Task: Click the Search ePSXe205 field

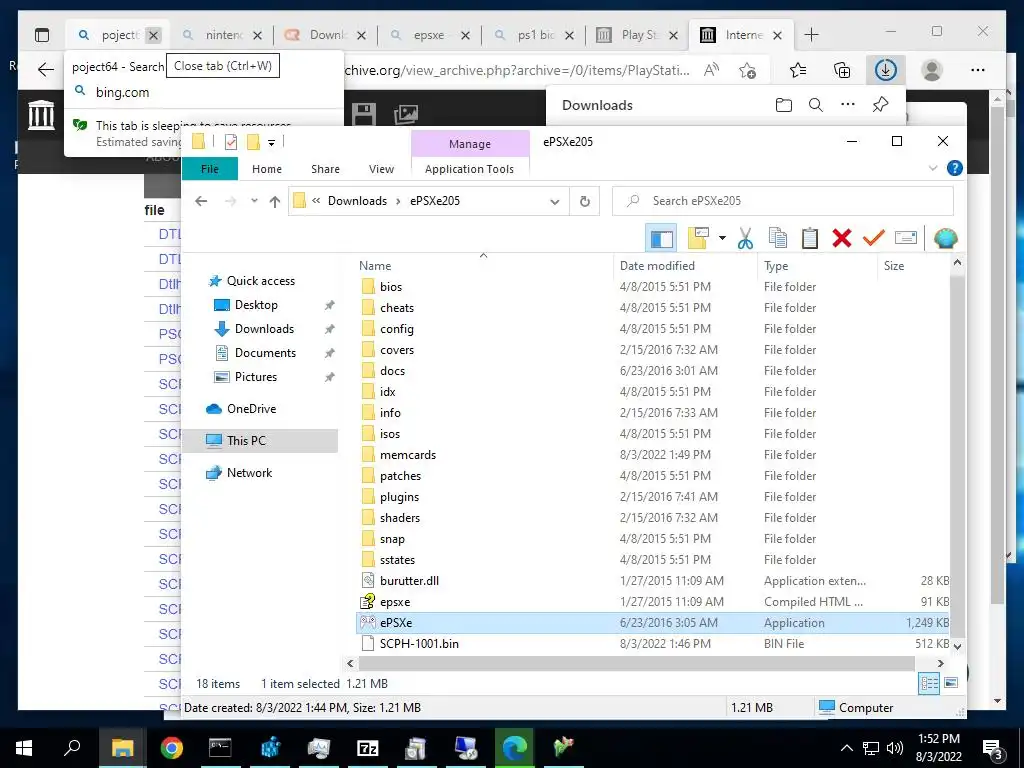Action: [x=782, y=201]
